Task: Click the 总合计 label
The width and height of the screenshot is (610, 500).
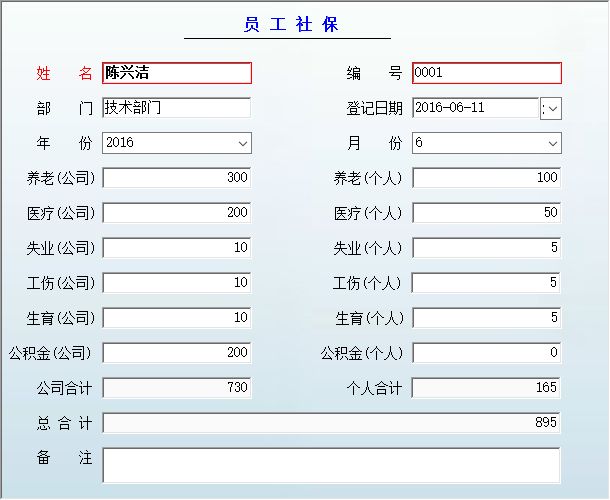Action: [64, 423]
